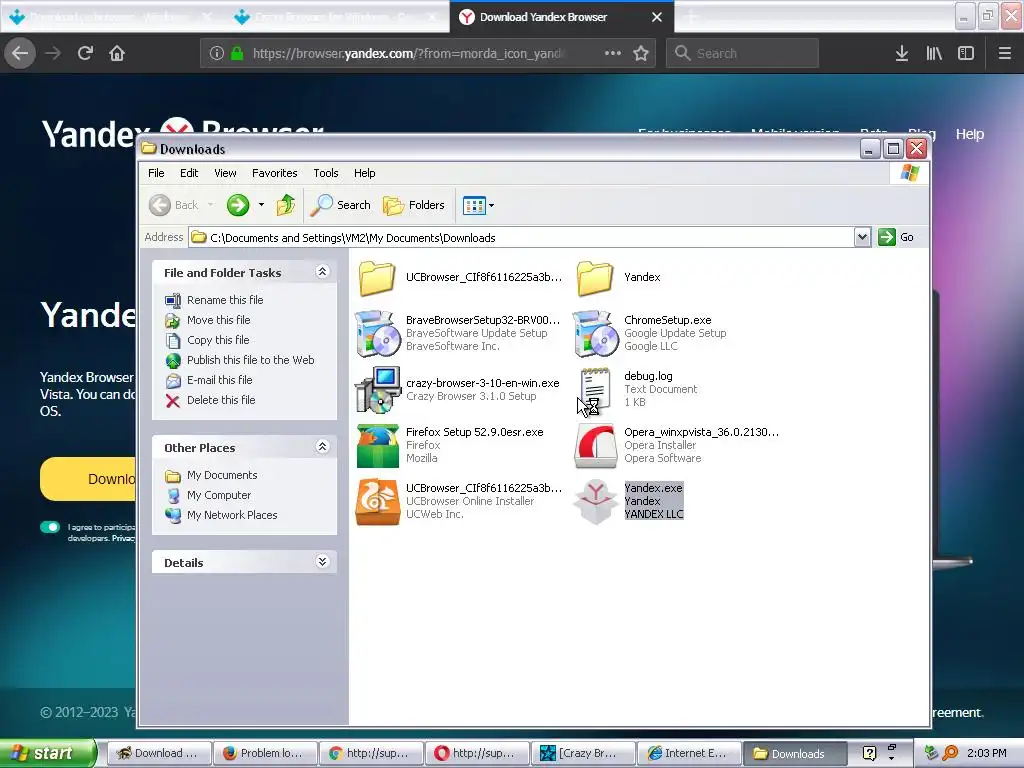Open Views dropdown arrow in toolbar

coord(491,205)
